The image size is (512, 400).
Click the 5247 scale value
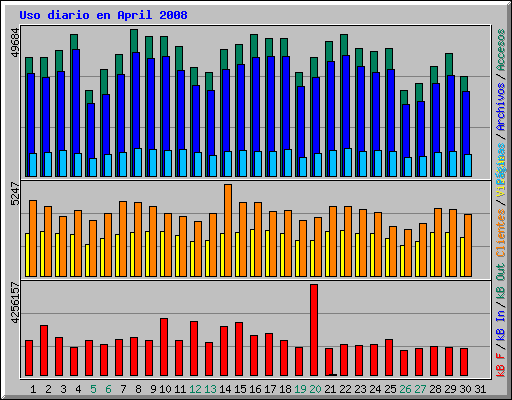[x=15, y=193]
